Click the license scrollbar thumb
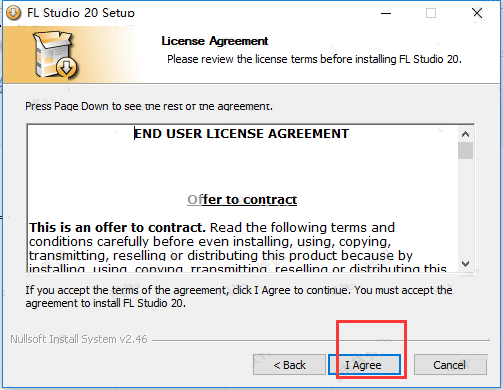503x390 pixels. (x=465, y=151)
